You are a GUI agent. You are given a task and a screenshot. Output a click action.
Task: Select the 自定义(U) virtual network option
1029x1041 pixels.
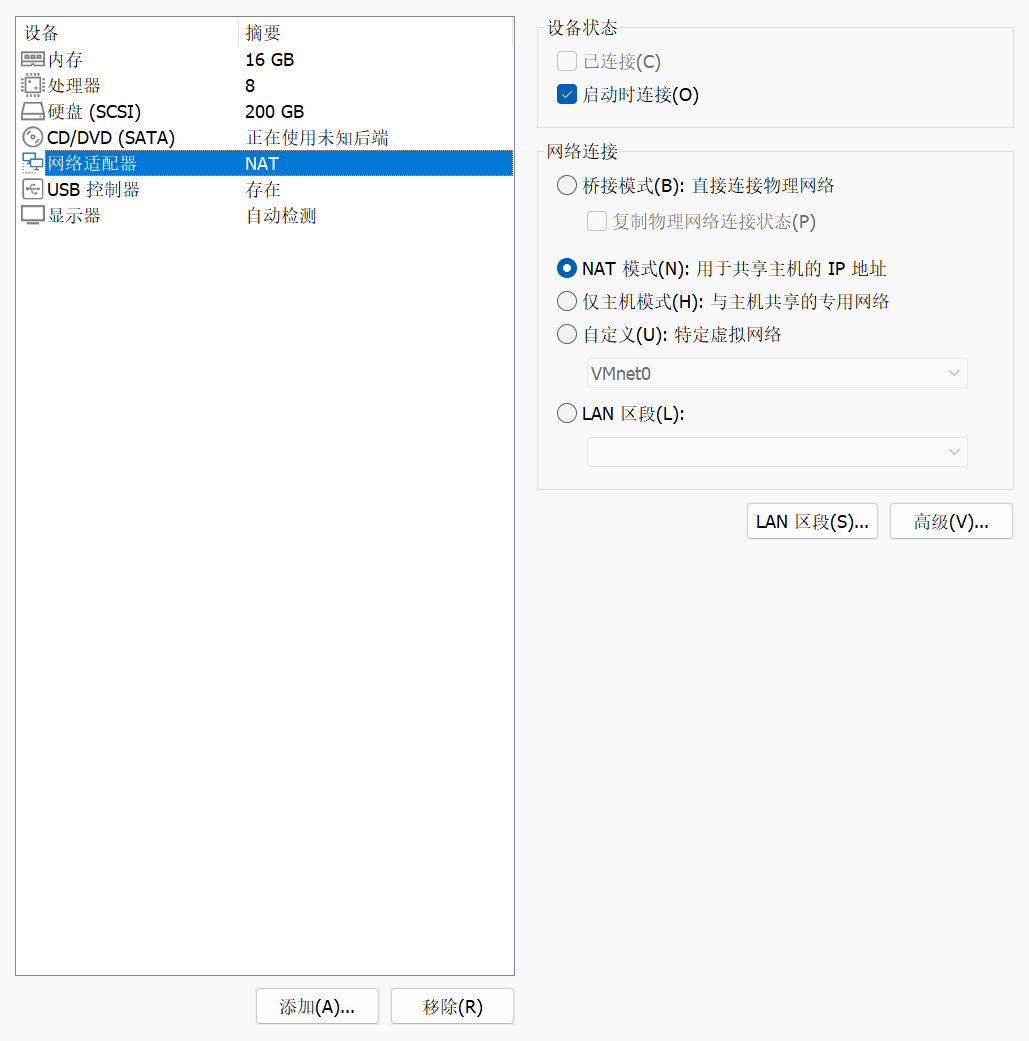pyautogui.click(x=566, y=334)
